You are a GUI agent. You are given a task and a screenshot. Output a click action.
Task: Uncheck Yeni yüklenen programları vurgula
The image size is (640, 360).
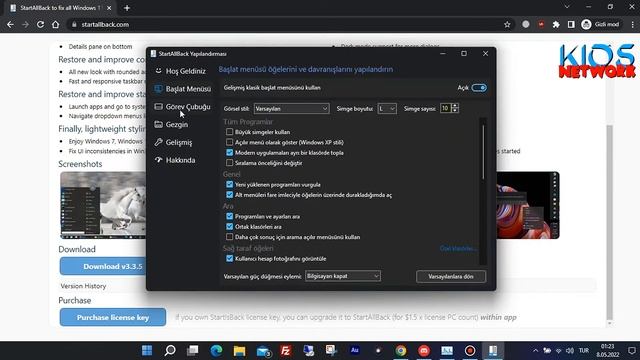(229, 184)
